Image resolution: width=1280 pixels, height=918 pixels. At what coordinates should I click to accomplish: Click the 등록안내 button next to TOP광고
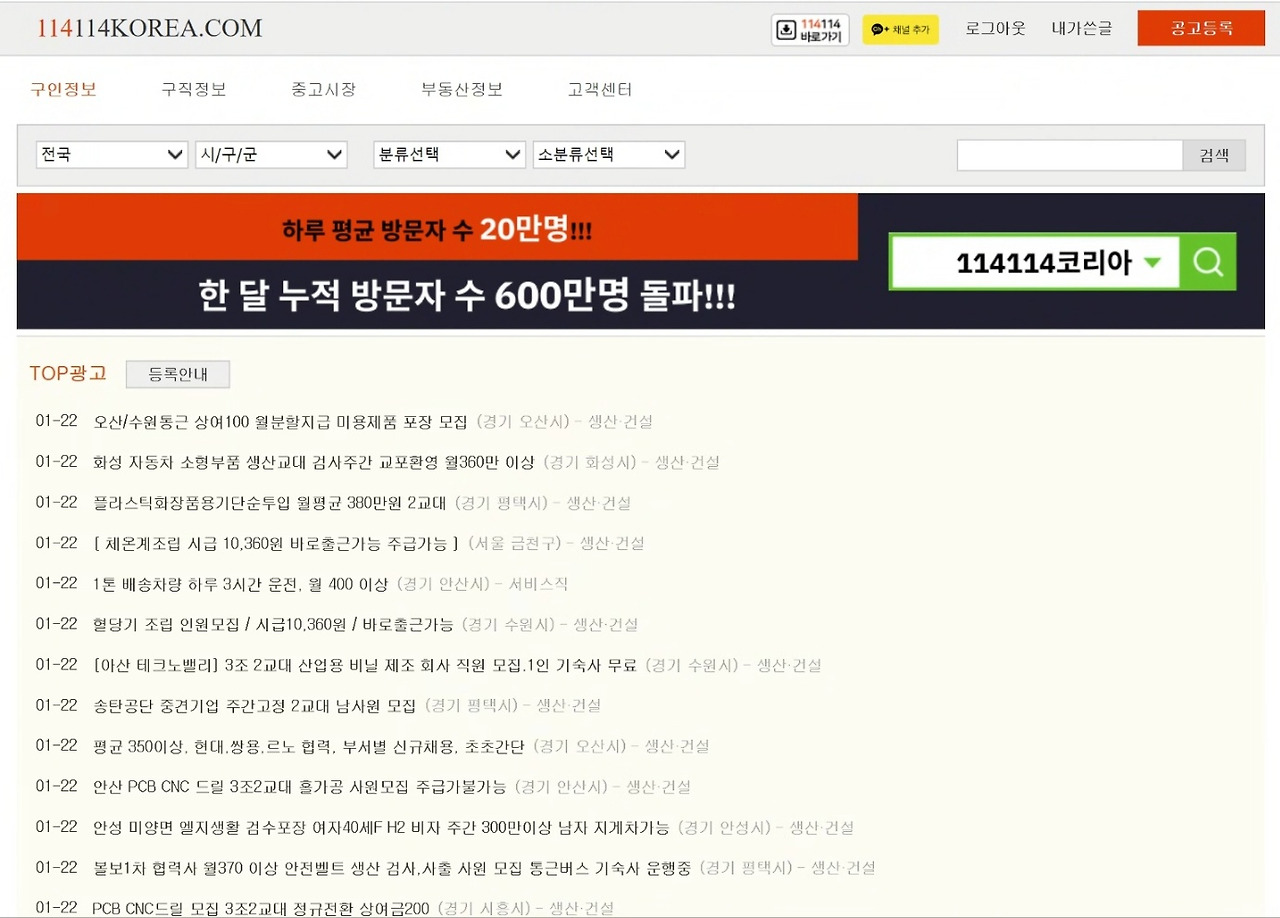coord(176,374)
